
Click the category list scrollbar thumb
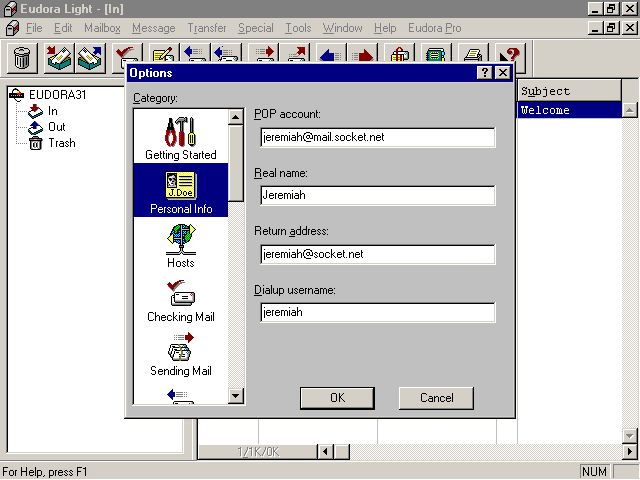point(236,163)
